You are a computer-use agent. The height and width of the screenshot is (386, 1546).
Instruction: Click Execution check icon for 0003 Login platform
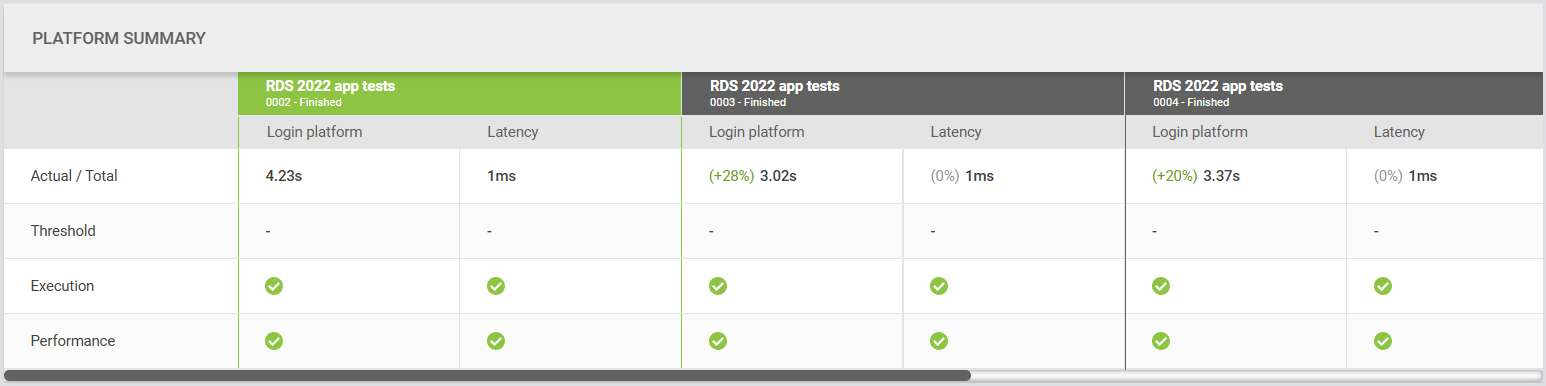(717, 286)
